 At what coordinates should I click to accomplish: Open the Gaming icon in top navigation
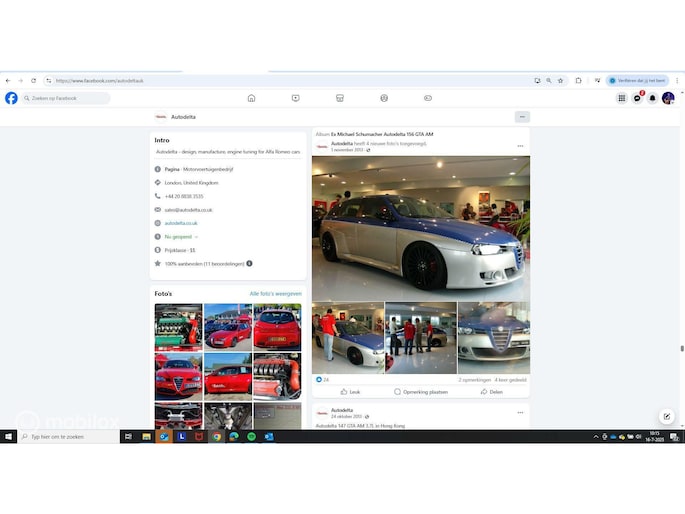428,98
